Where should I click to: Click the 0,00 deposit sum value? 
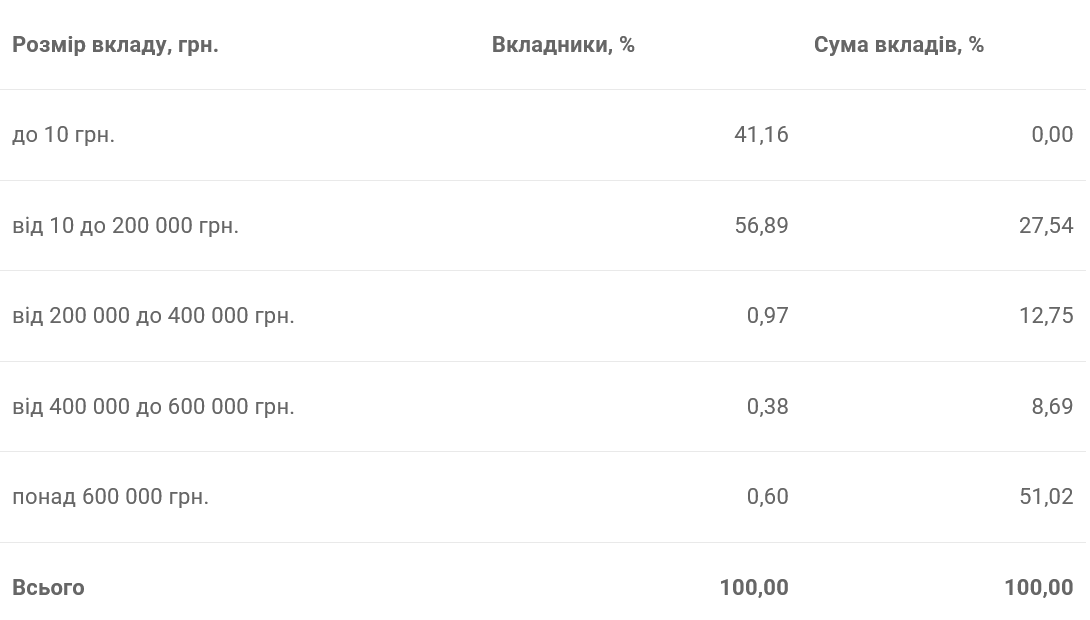[1052, 135]
